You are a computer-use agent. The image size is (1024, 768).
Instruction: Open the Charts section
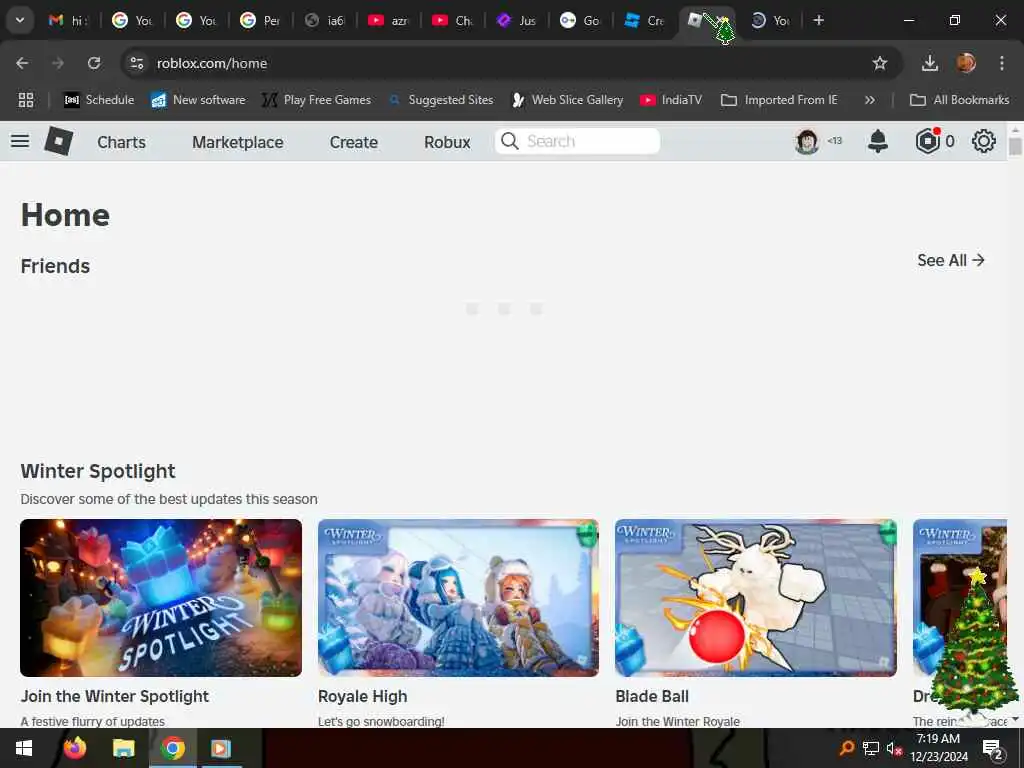pyautogui.click(x=121, y=142)
